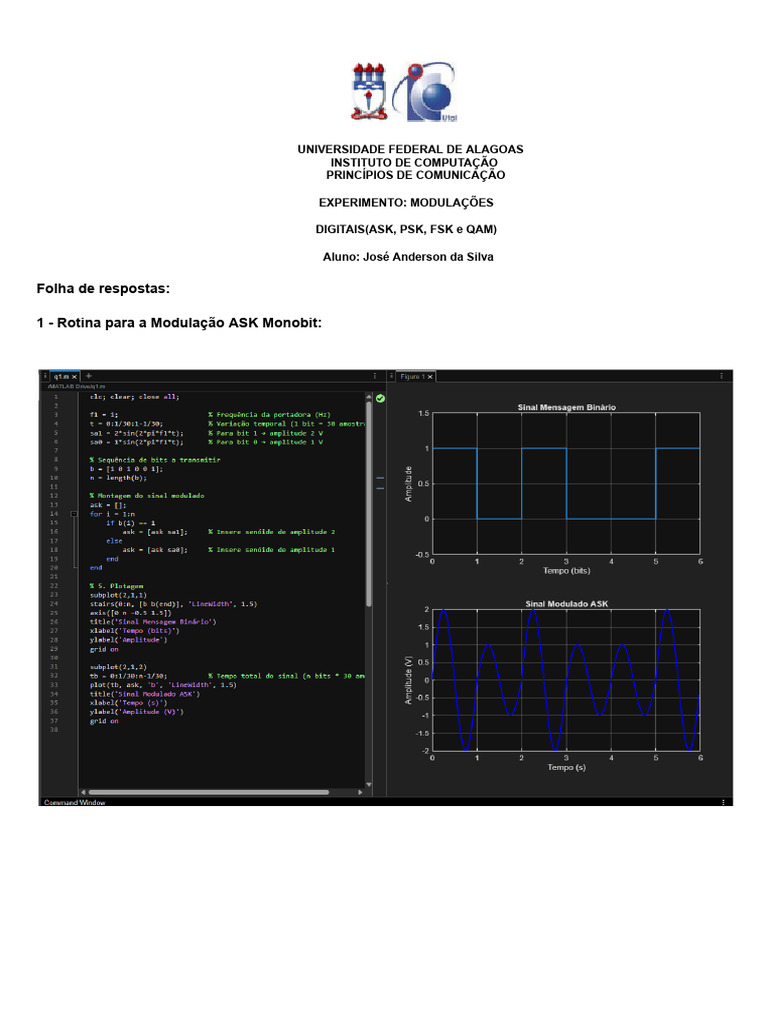Click the horizontal scroll right arrow
The width and height of the screenshot is (768, 1024).
(x=360, y=792)
